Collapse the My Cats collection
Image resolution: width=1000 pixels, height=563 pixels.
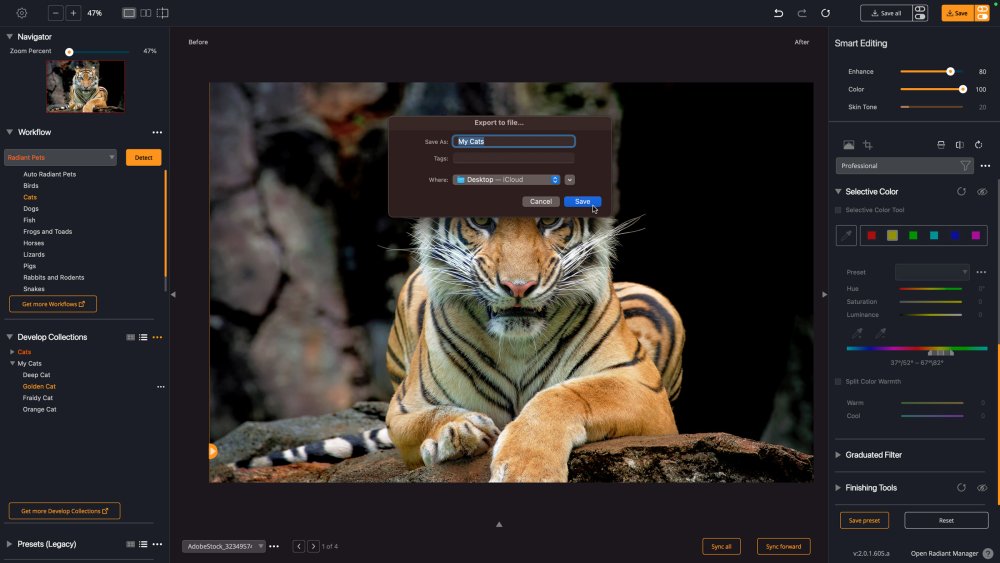(x=12, y=363)
